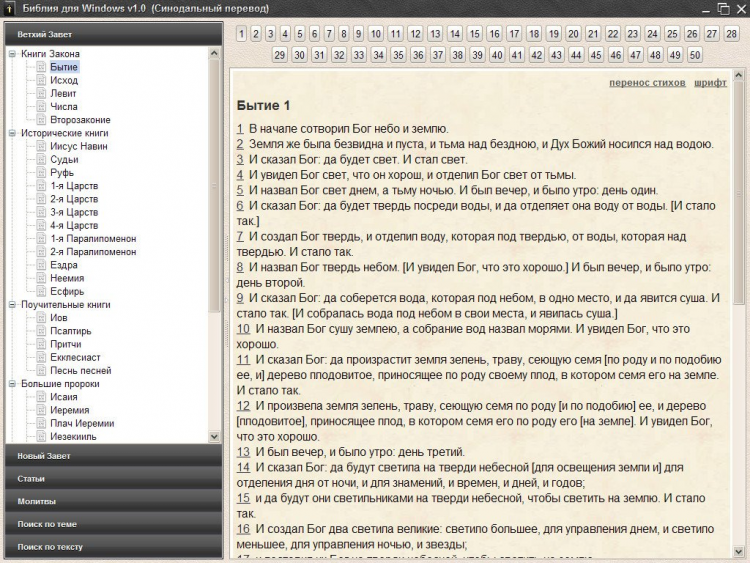Viewport: 750px width, 563px height.
Task: Go to chapter 2 button
Action: pyautogui.click(x=256, y=33)
